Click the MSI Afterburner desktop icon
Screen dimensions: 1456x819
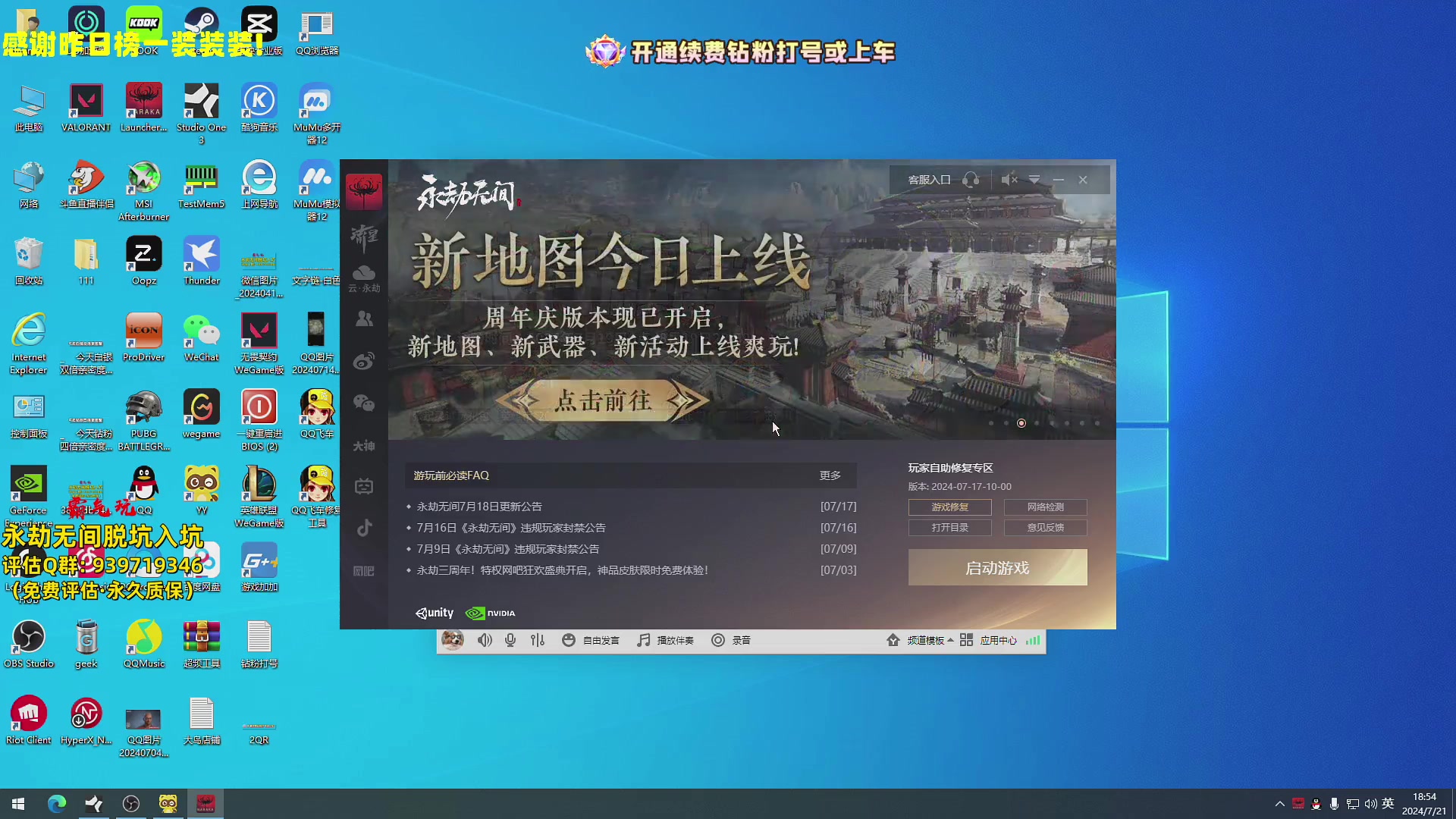(143, 190)
